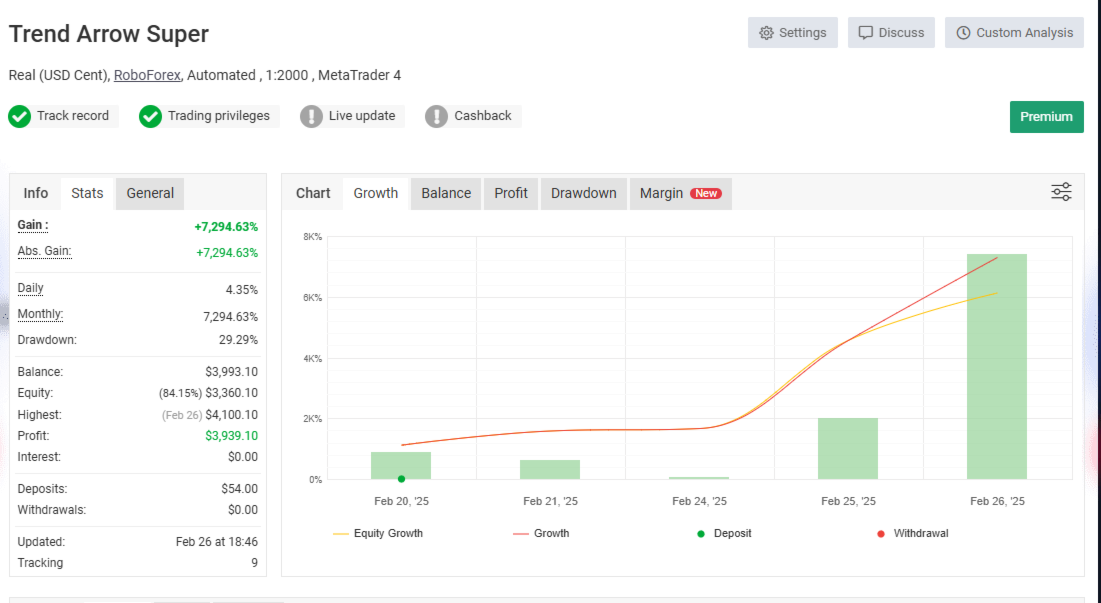This screenshot has height=603, width=1101.
Task: Open chart filter sliders icon
Action: [1061, 192]
